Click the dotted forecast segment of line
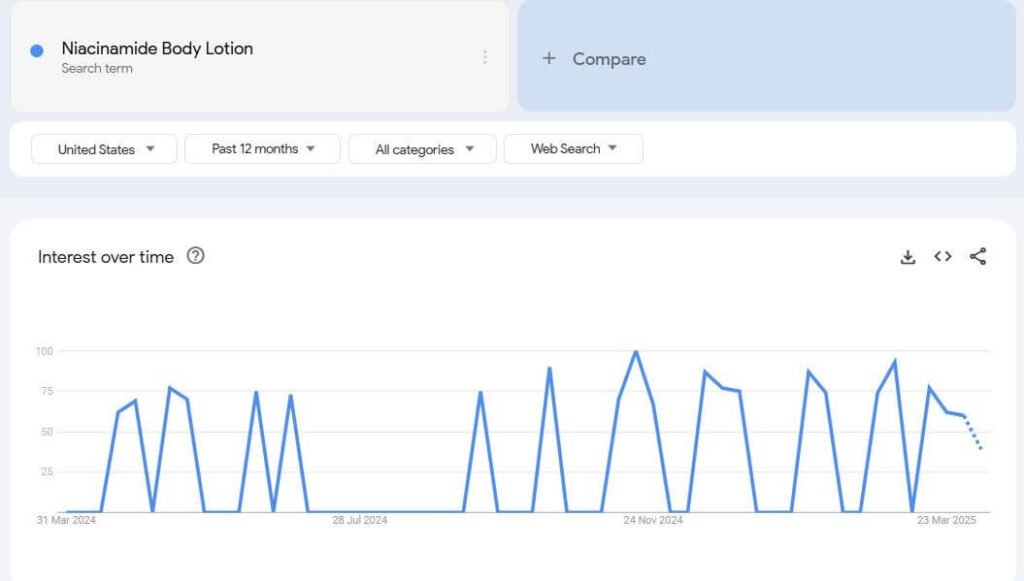Screen dimensions: 1024x581 pos(973,432)
